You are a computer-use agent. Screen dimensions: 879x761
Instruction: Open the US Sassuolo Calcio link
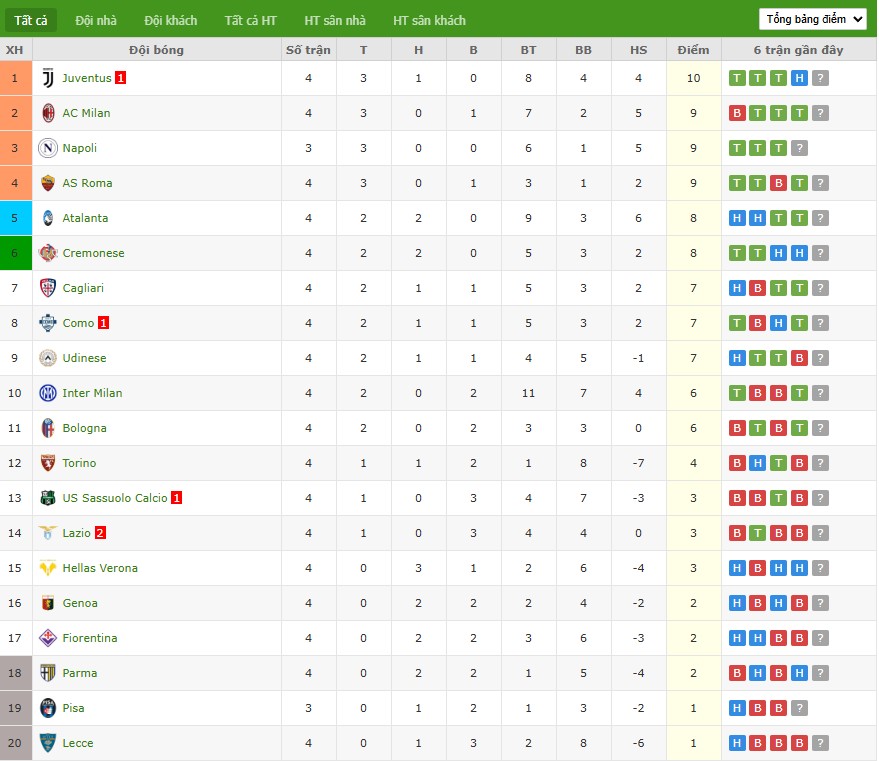[x=114, y=498]
